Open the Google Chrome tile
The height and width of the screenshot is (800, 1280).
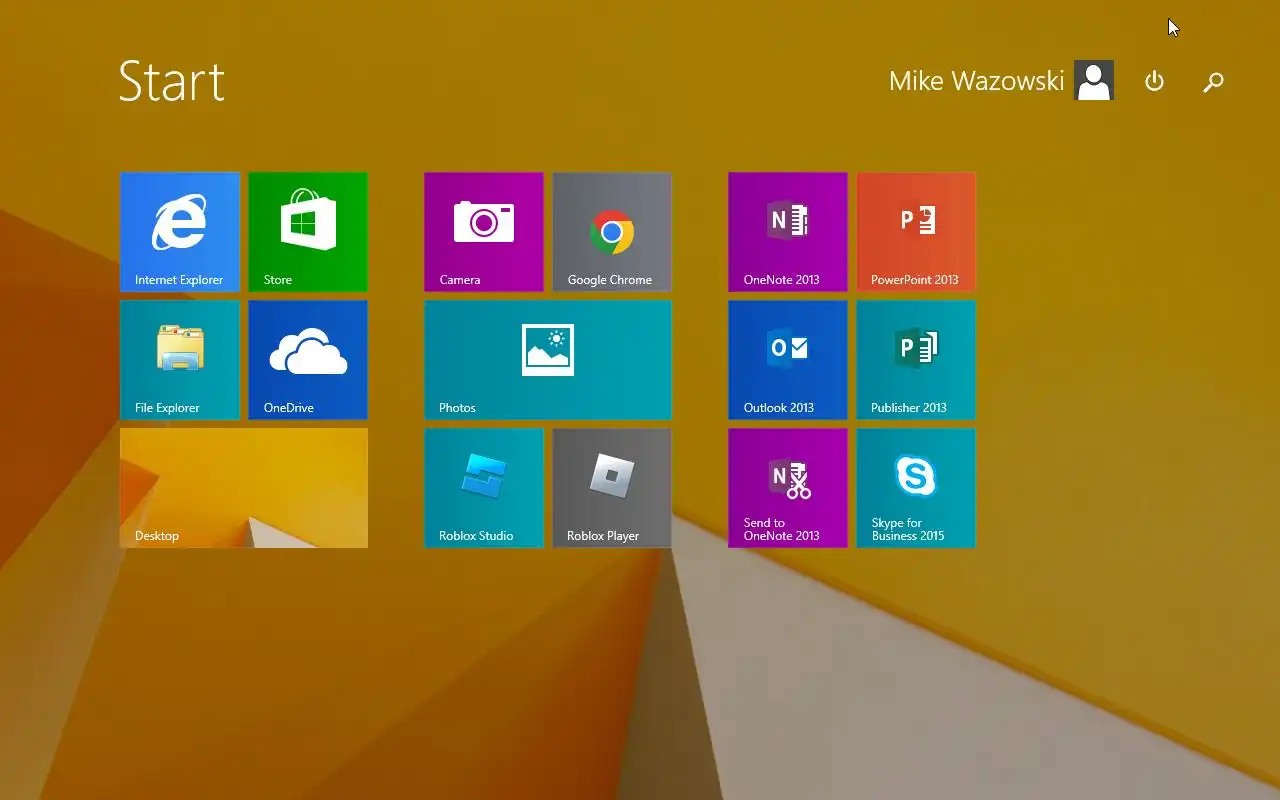coord(612,232)
